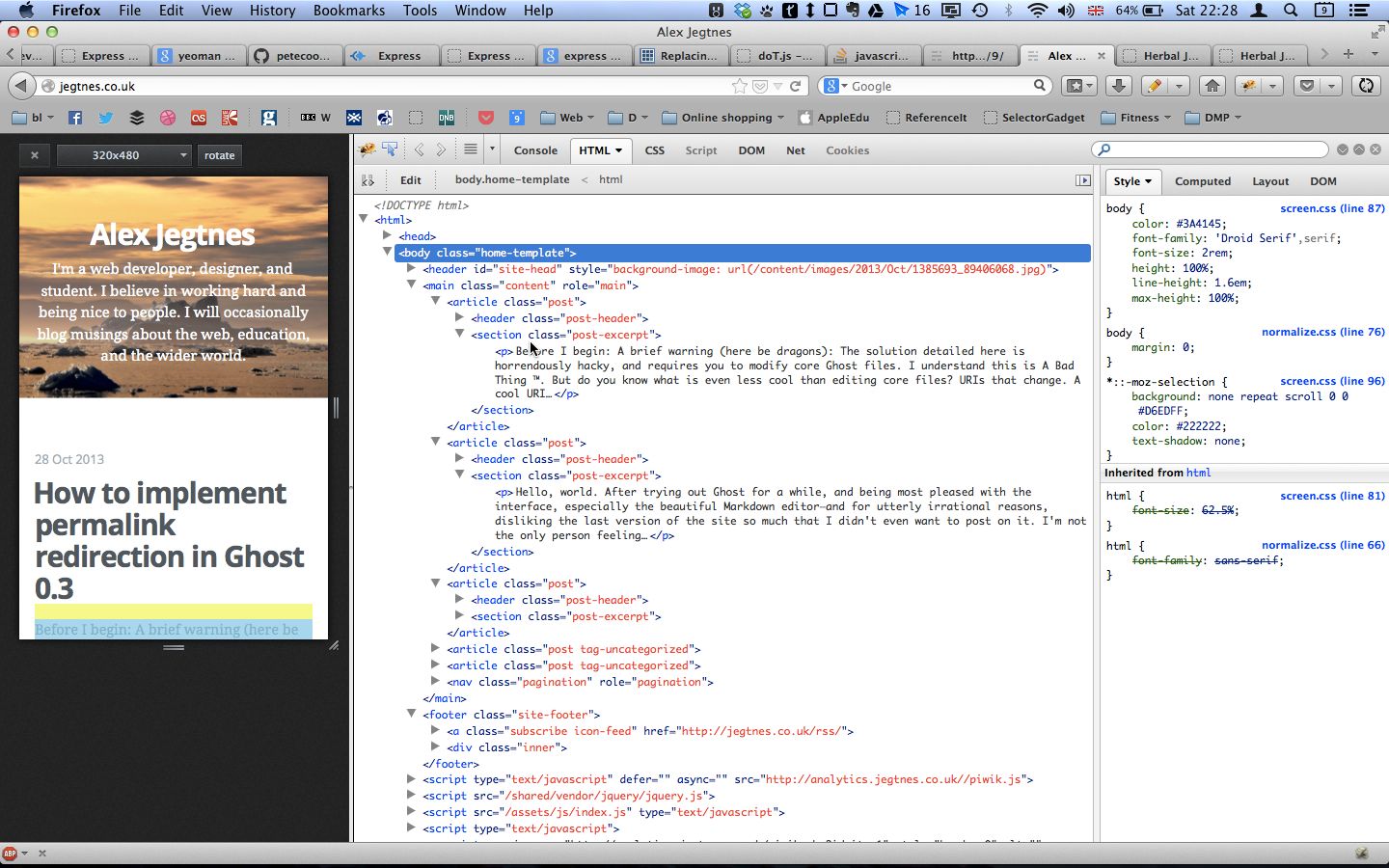
Task: Open the Dribbble bookmark icon
Action: [x=168, y=118]
